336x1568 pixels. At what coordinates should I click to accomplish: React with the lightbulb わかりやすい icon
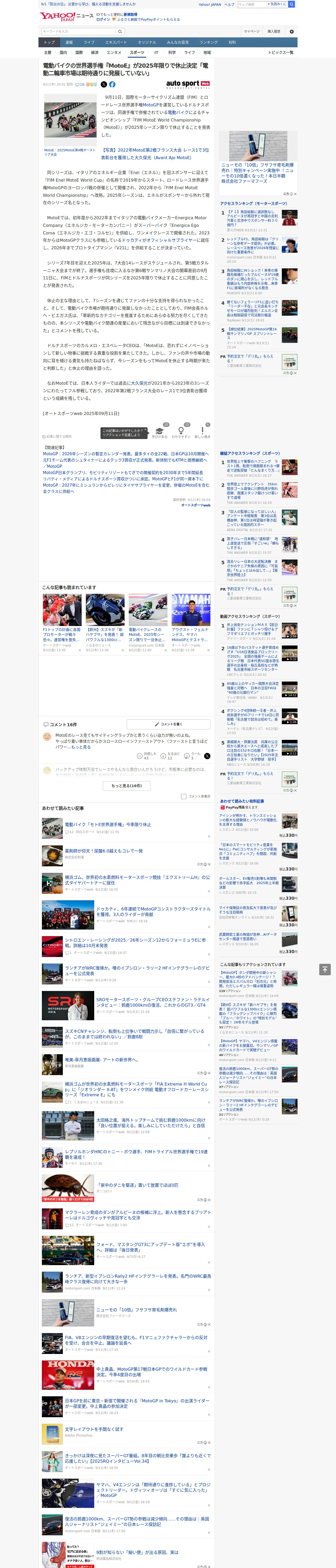tap(181, 430)
